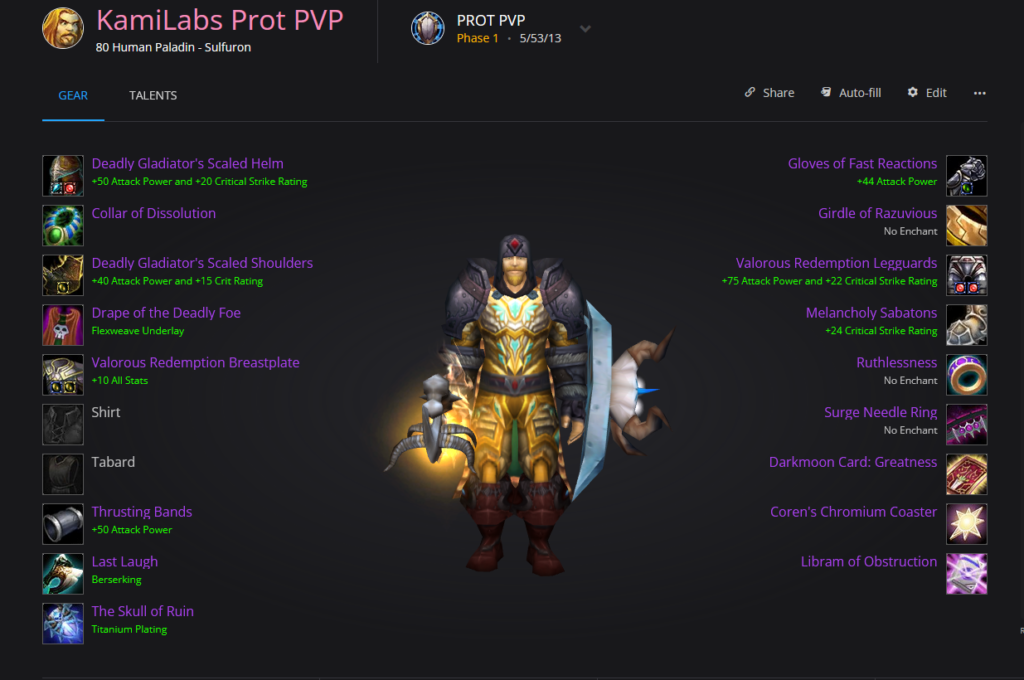This screenshot has height=680, width=1024.
Task: Open the three-dots more options menu
Action: pyautogui.click(x=980, y=93)
